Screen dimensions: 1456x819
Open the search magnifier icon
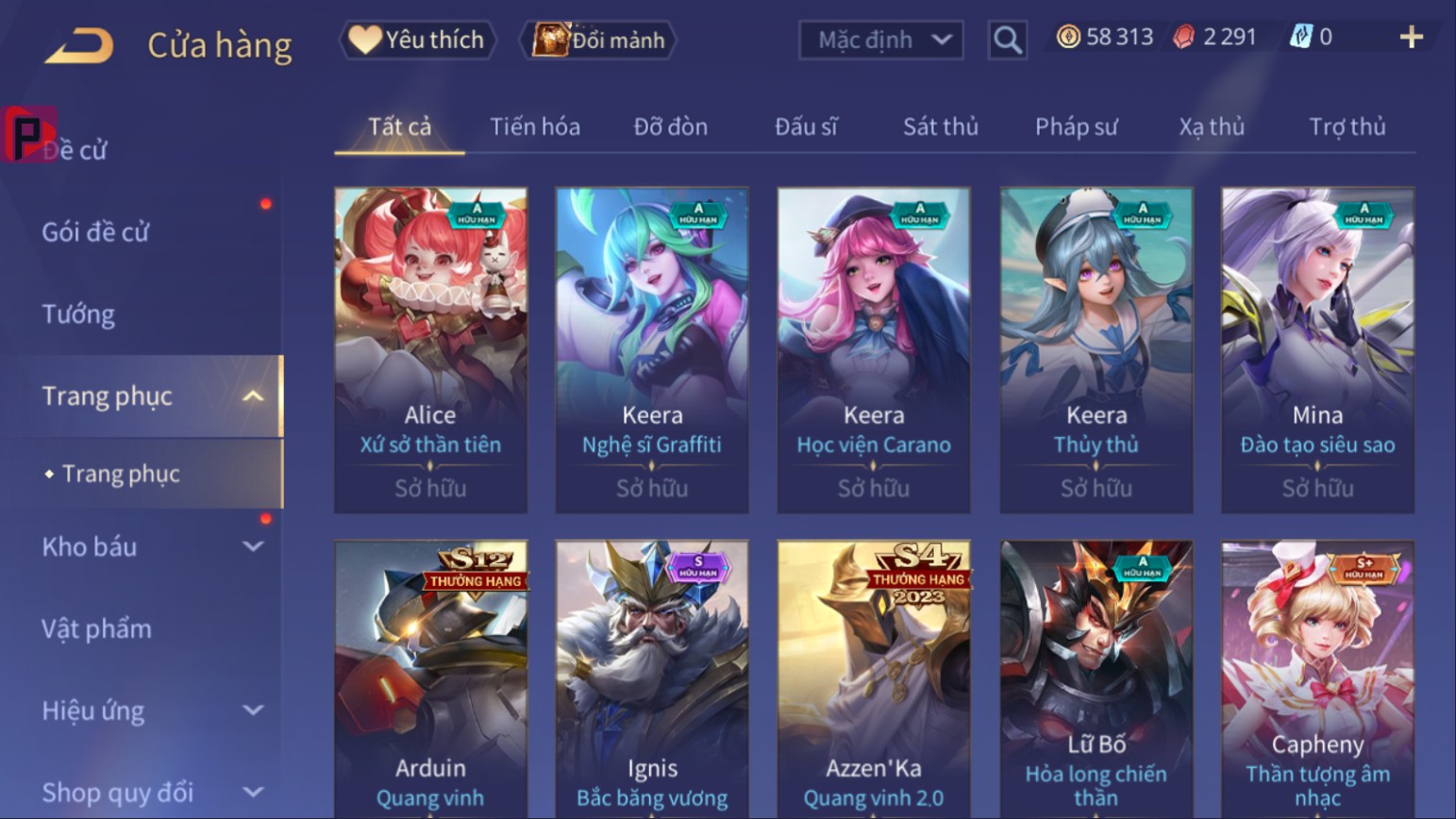click(x=1007, y=40)
